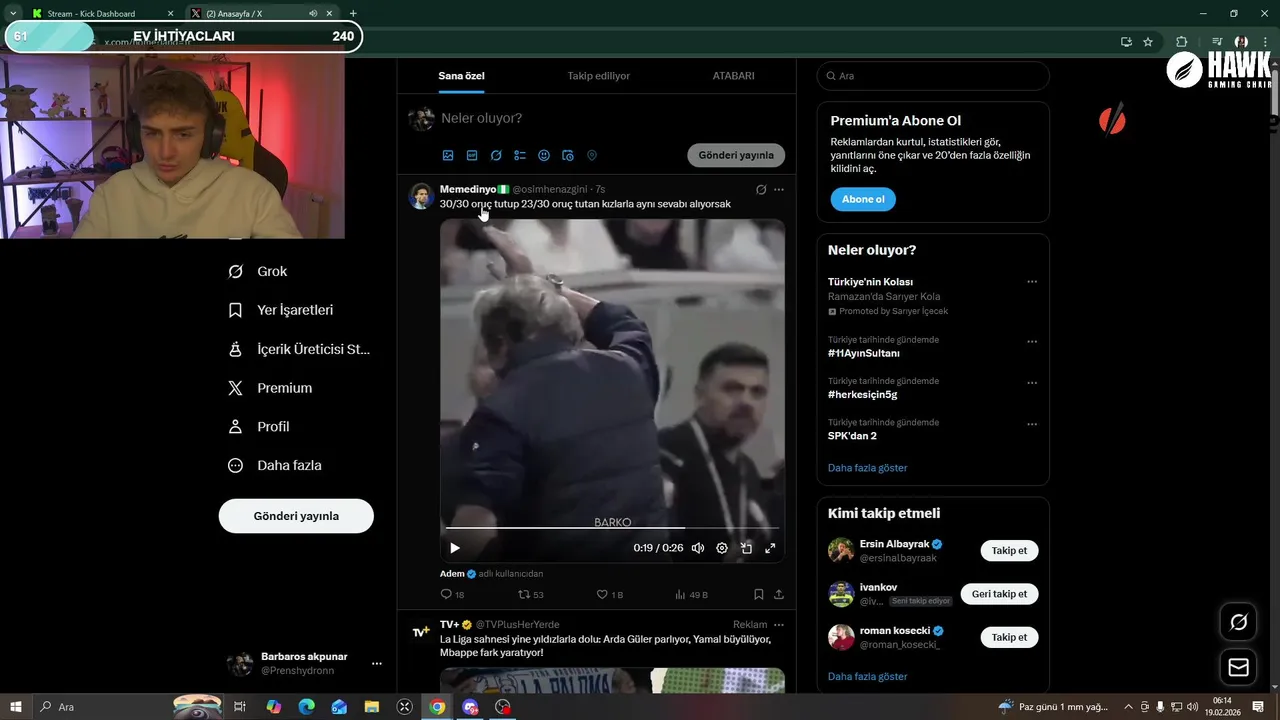Switch to Stream - Kick Dashboard browser tab
The height and width of the screenshot is (720, 1280).
click(x=100, y=14)
